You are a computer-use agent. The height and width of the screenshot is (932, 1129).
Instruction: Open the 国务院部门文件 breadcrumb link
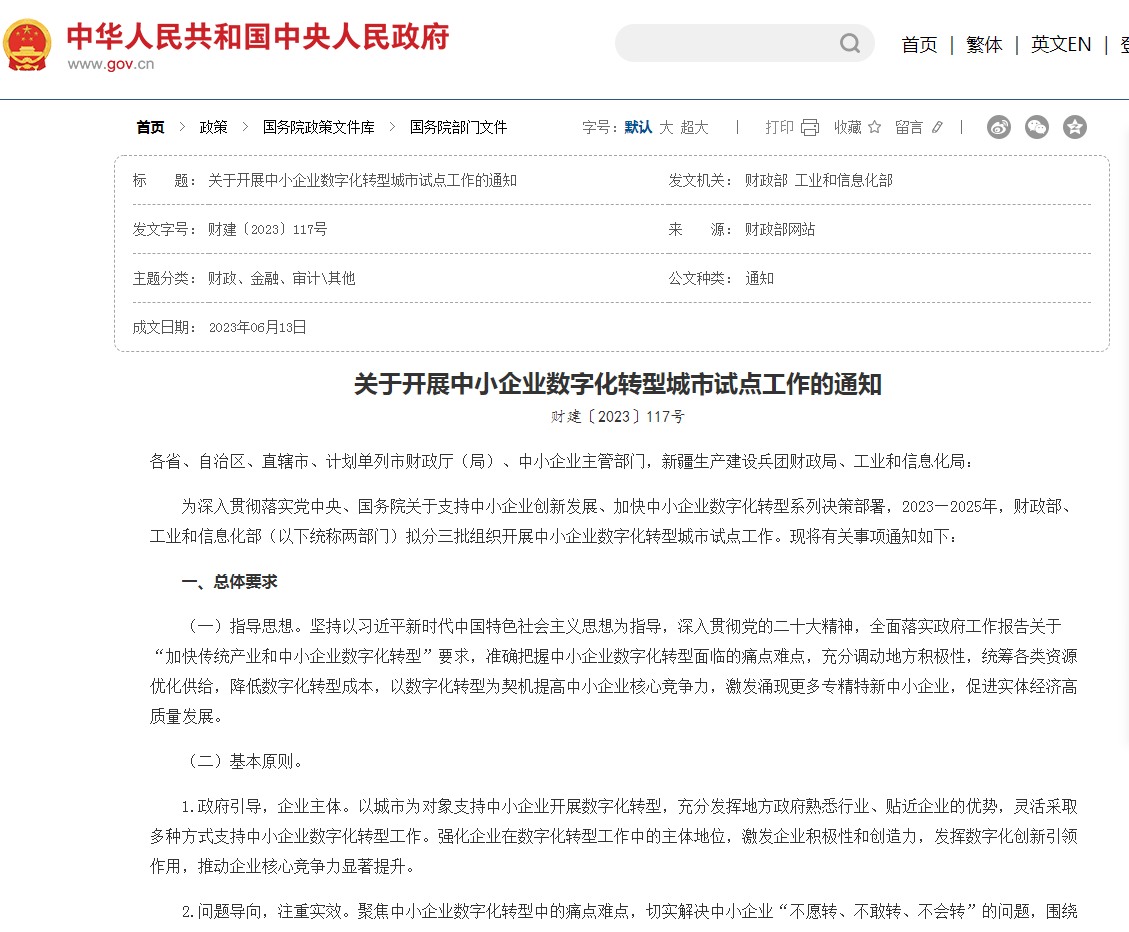(x=458, y=127)
